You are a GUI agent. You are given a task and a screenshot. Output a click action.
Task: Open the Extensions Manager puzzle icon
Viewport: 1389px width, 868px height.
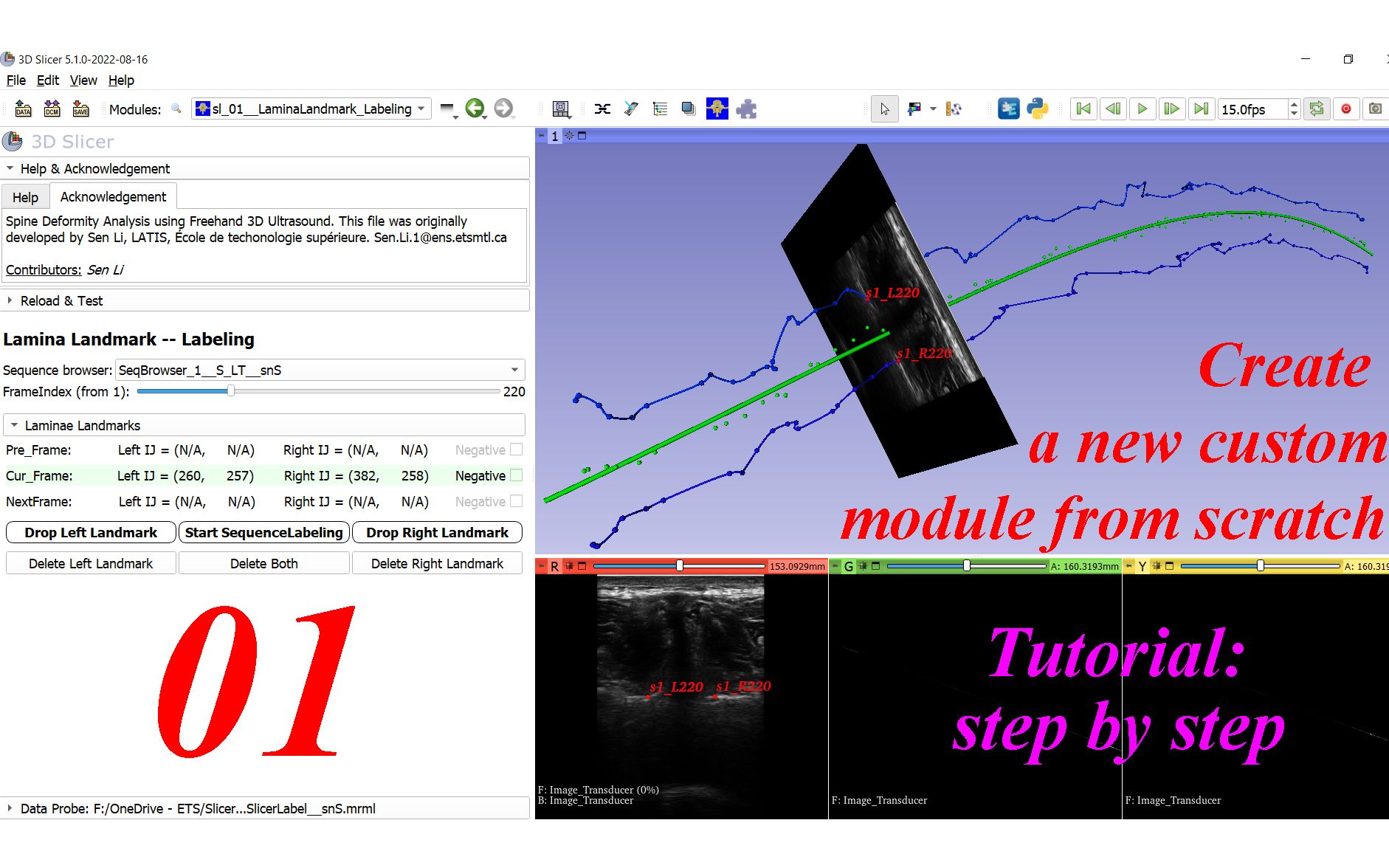tap(748, 108)
